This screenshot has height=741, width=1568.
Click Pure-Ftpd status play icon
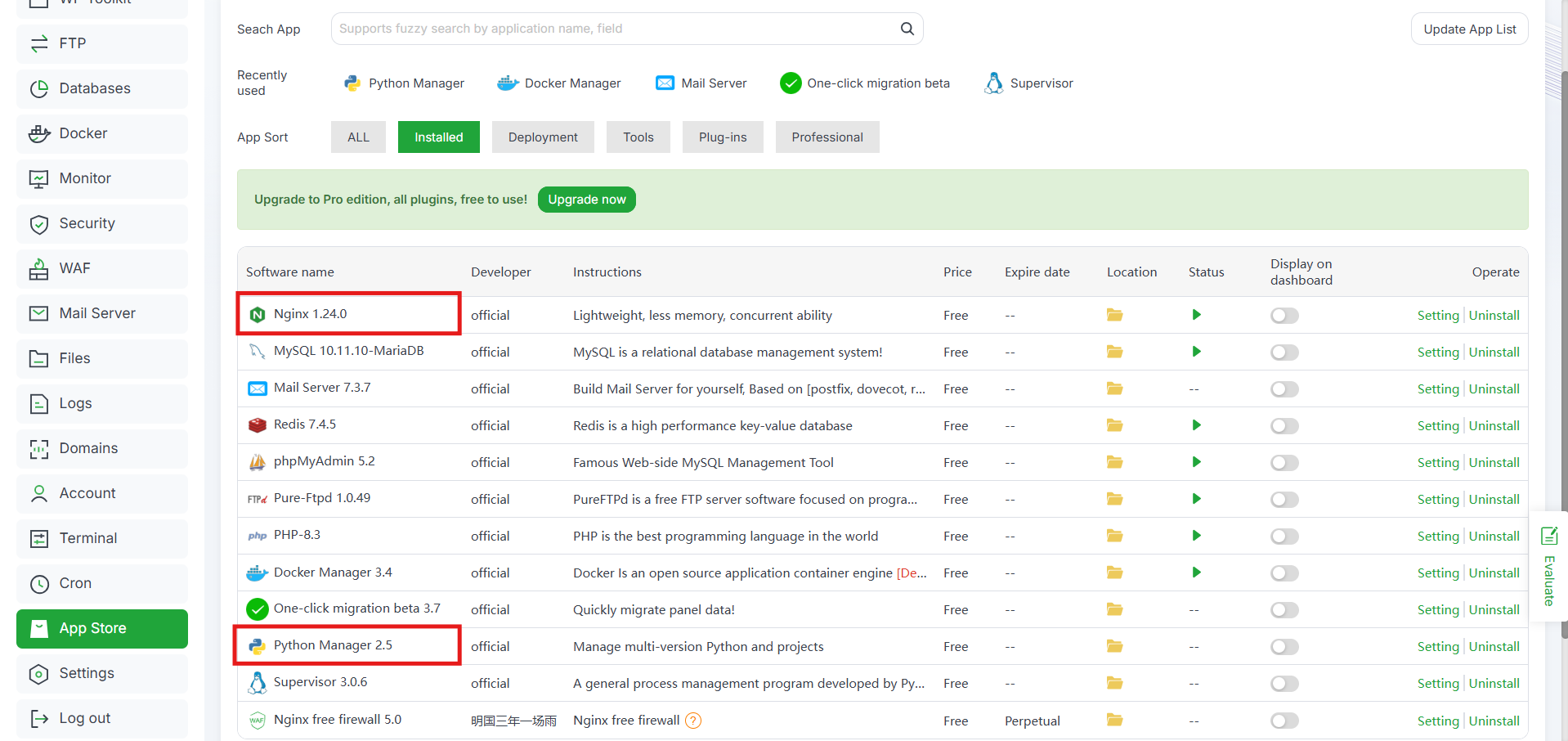[x=1196, y=499]
